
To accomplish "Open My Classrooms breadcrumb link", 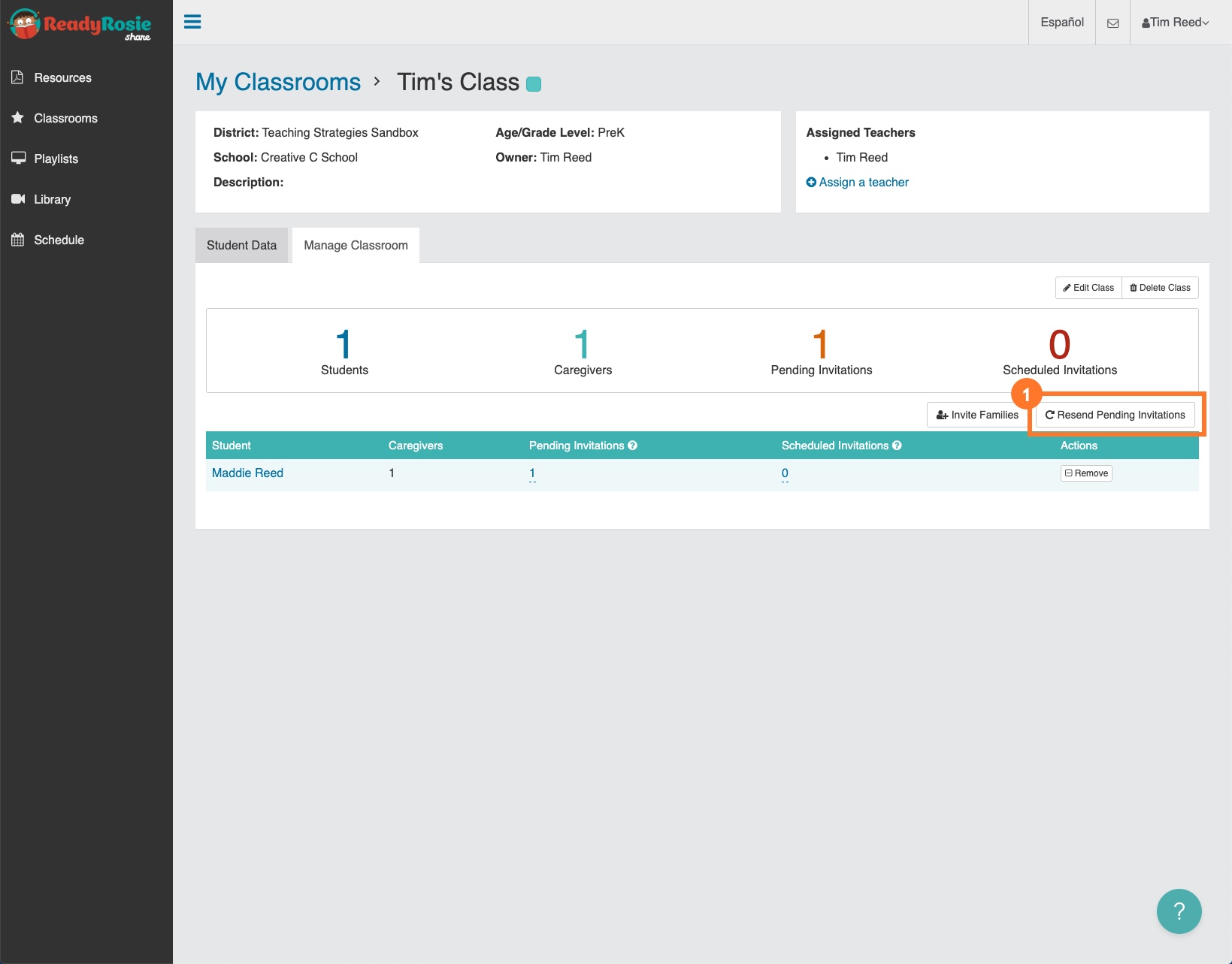I will pyautogui.click(x=278, y=82).
